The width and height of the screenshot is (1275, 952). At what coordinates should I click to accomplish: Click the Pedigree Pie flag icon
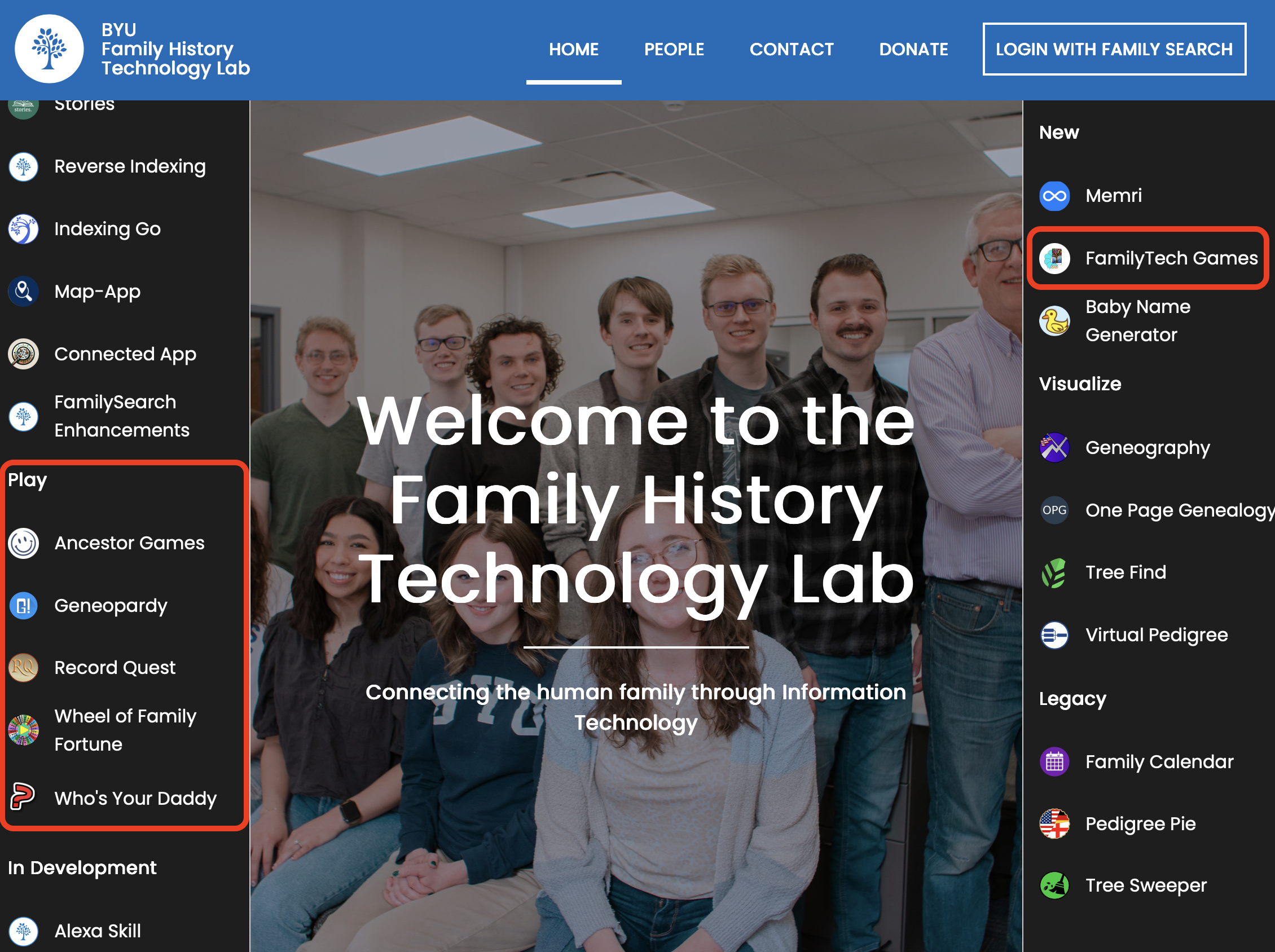pyautogui.click(x=1054, y=824)
